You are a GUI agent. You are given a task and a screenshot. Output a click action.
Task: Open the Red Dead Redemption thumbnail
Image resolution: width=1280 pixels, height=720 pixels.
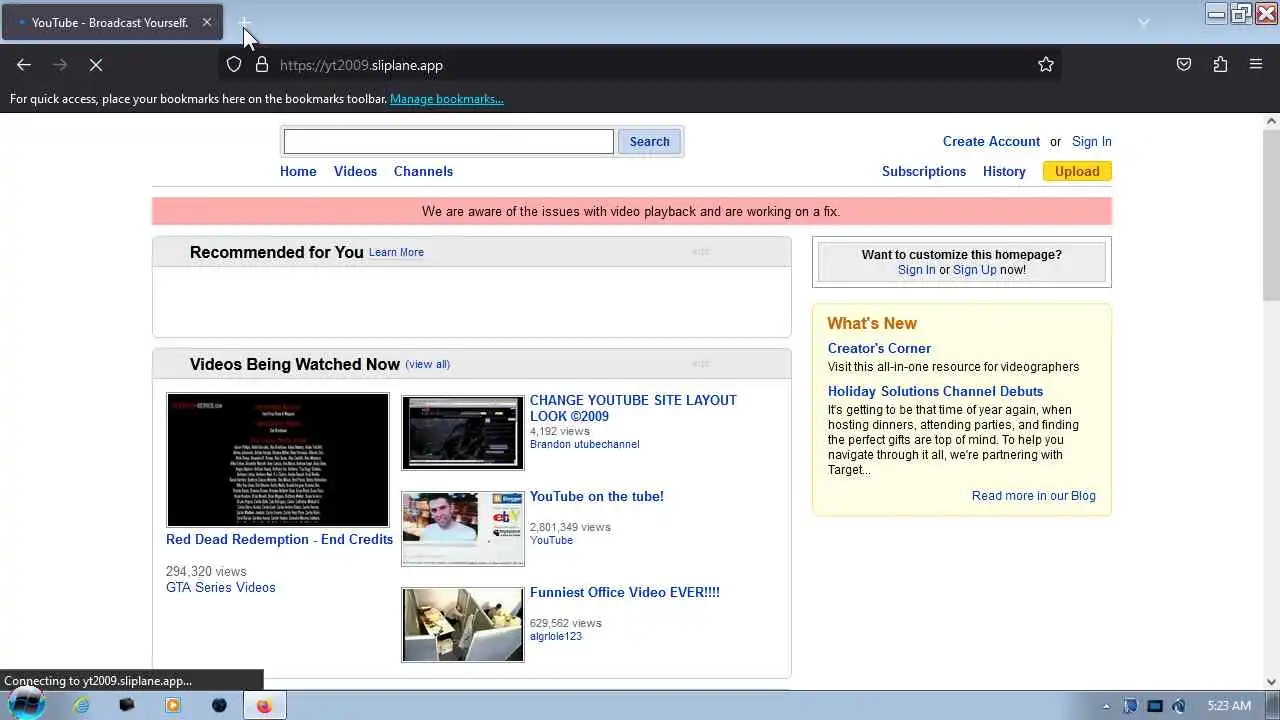[x=278, y=460]
